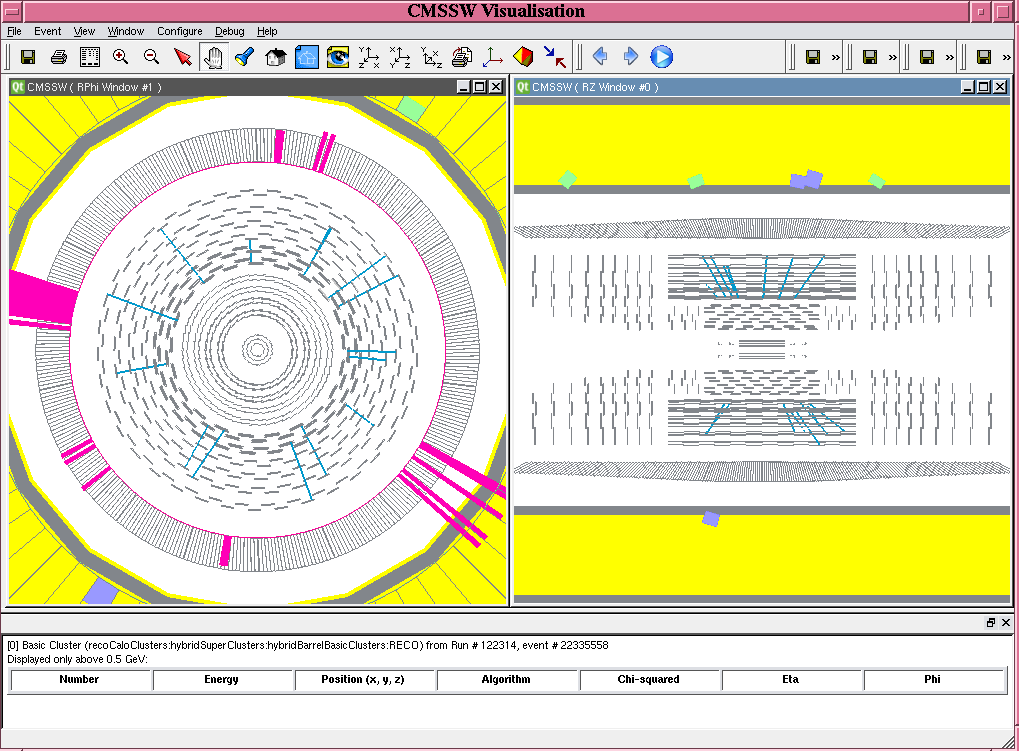Click the Qt icon of RPhi window
1019x751 pixels.
coord(18,87)
